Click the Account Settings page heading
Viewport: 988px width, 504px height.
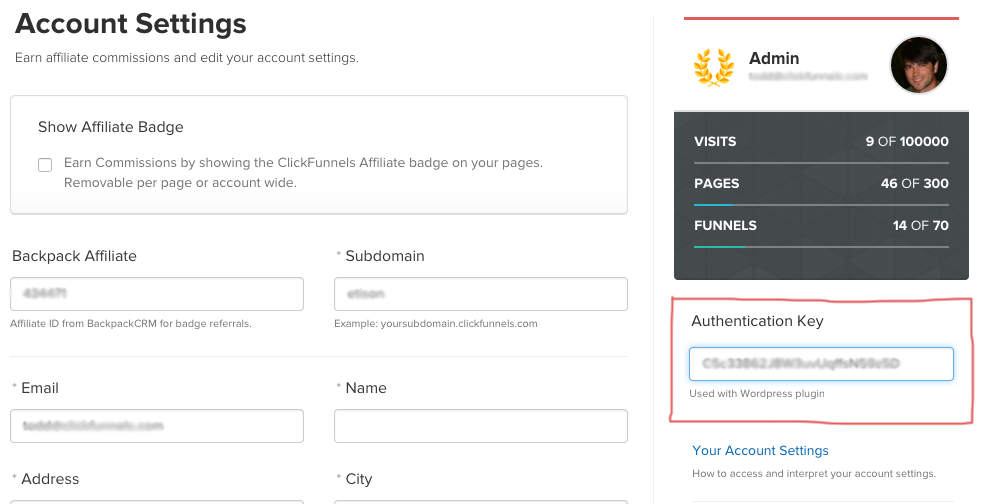pyautogui.click(x=131, y=23)
